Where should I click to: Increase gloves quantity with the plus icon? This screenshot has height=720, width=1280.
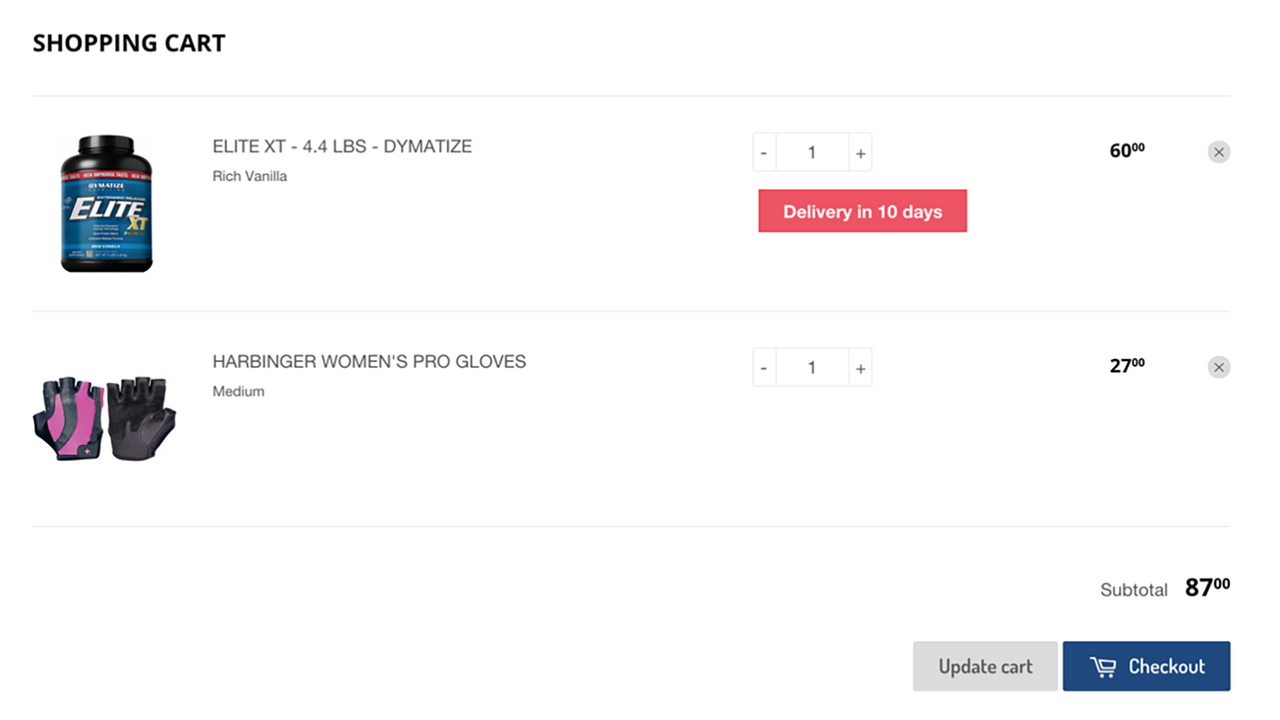tap(860, 367)
